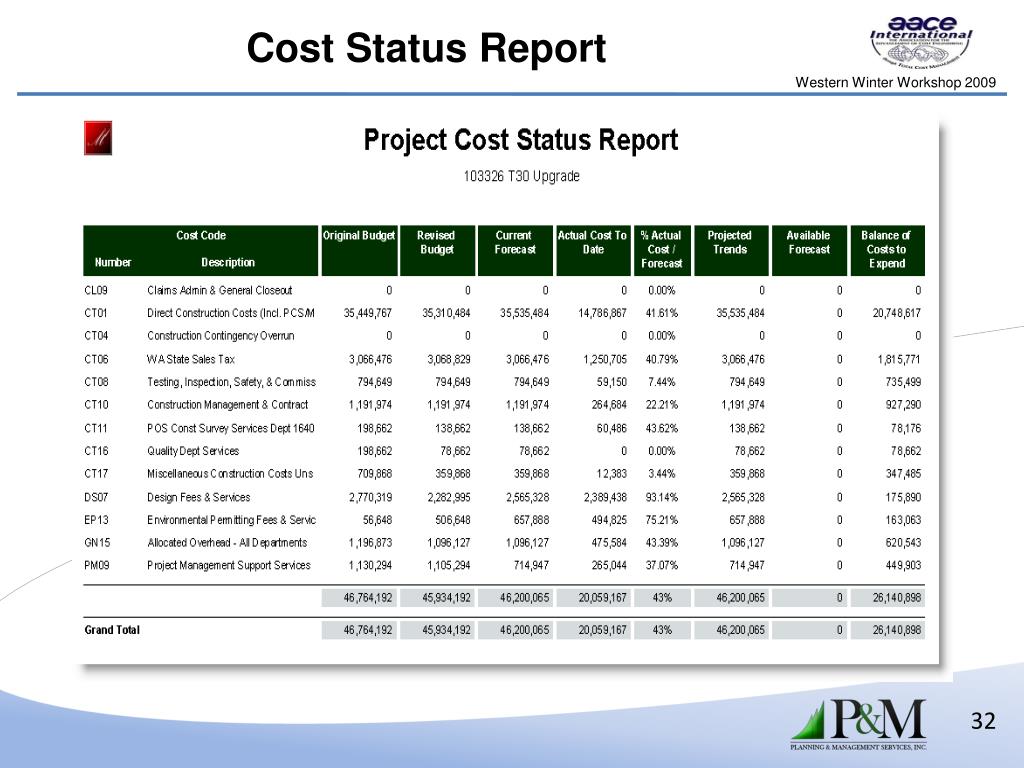Click the Grand Total label
1024x768 pixels.
point(112,630)
